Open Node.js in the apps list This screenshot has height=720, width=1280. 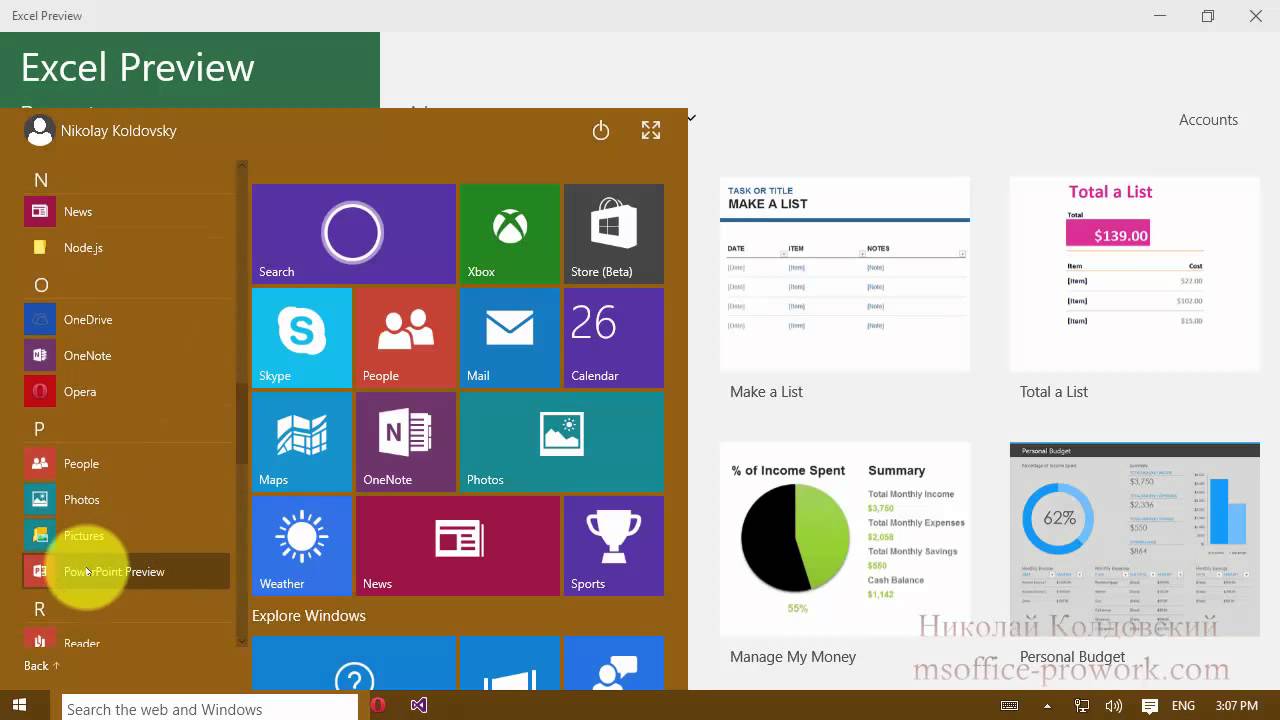click(x=127, y=248)
